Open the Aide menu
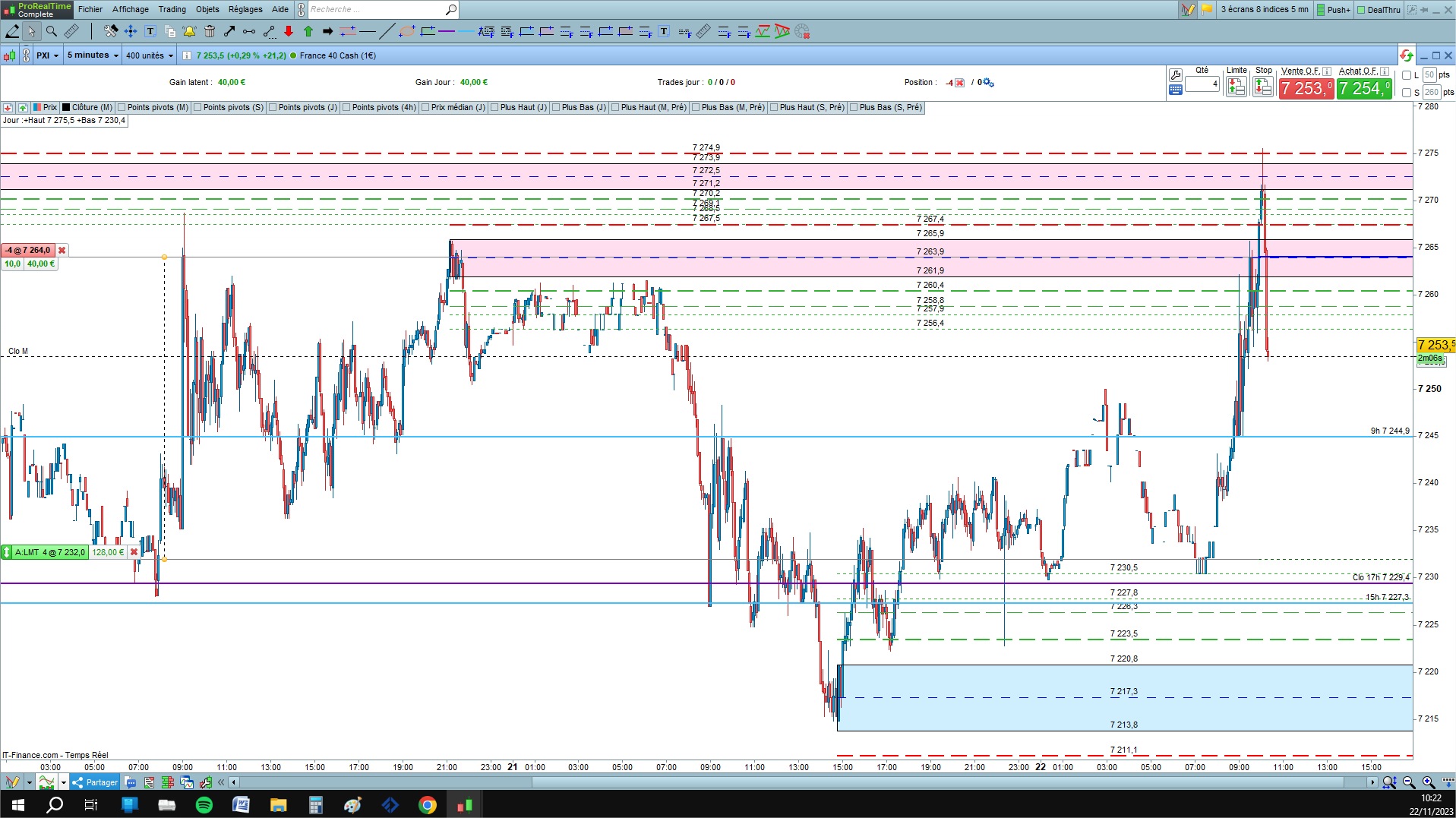Screen dimensions: 1456x818 point(280,9)
